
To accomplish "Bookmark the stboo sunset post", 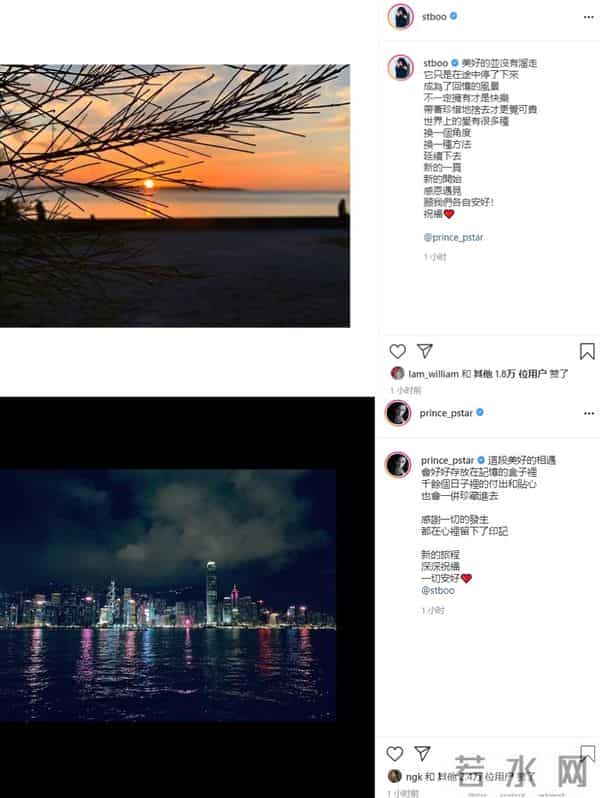I will (587, 351).
